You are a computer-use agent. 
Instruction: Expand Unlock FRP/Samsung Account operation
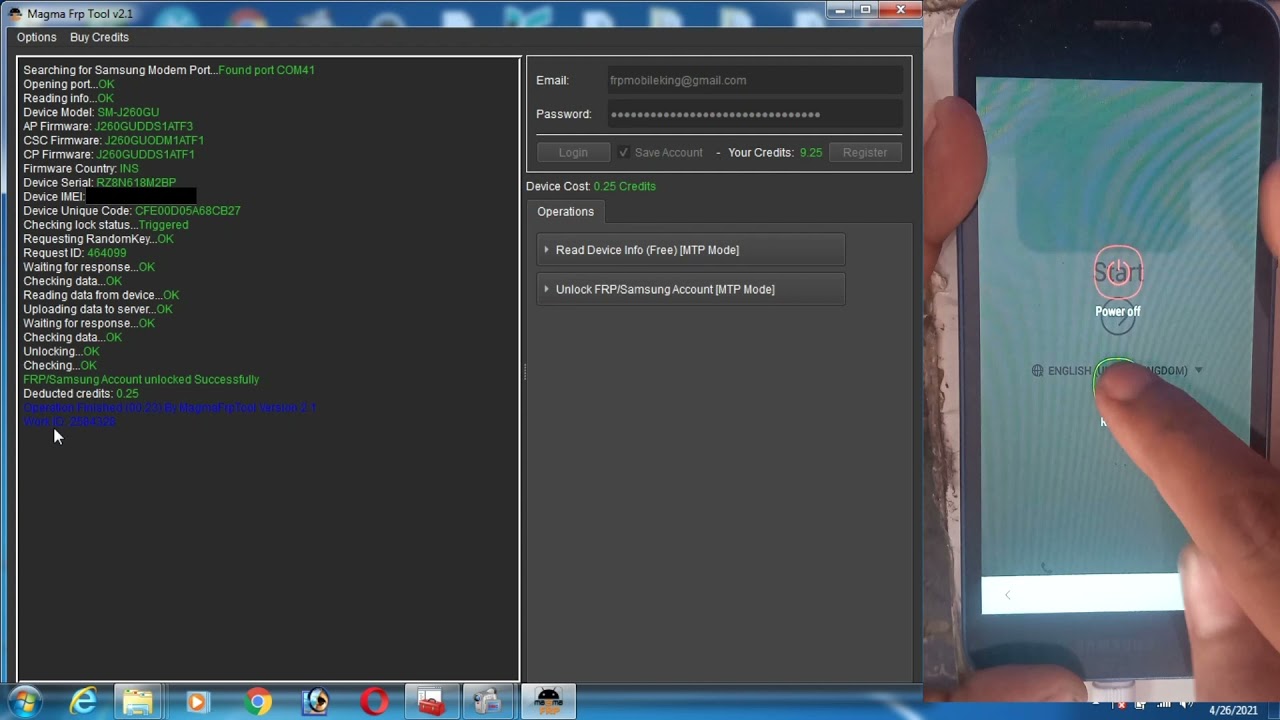pos(691,289)
